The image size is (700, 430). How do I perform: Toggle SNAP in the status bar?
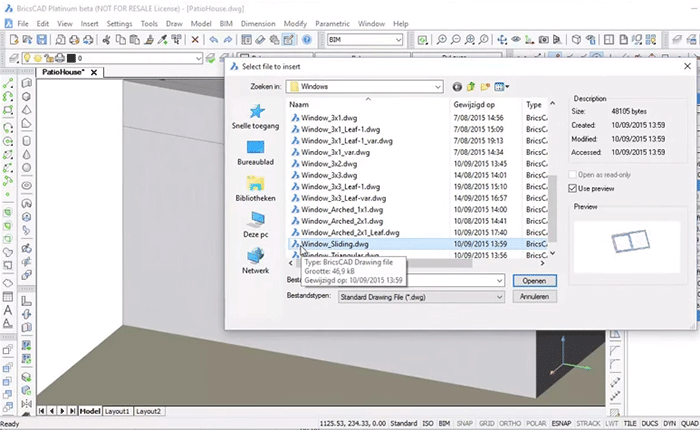[464, 423]
